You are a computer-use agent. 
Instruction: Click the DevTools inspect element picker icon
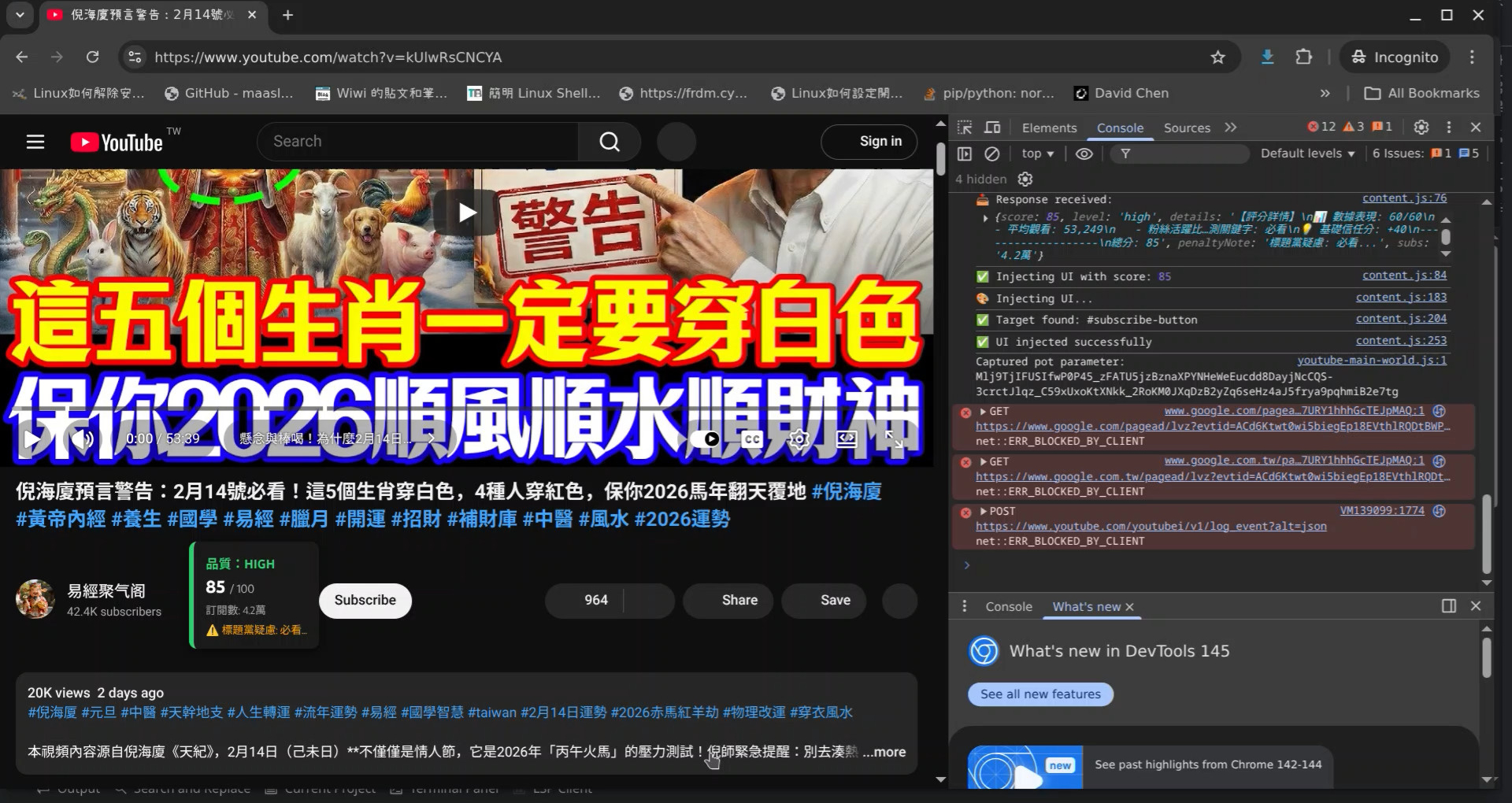point(965,128)
